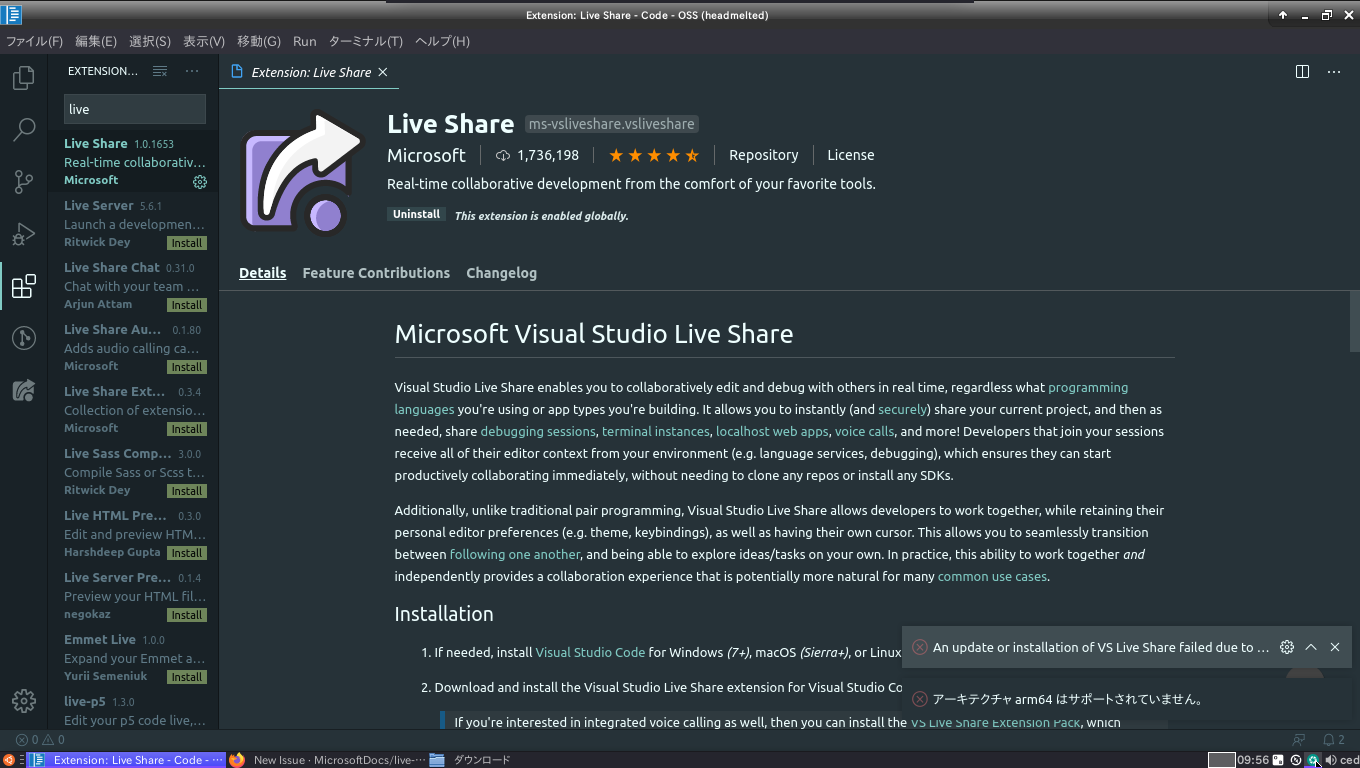Click the volume icon in the system tray
Viewport: 1360px width, 768px height.
click(1331, 760)
